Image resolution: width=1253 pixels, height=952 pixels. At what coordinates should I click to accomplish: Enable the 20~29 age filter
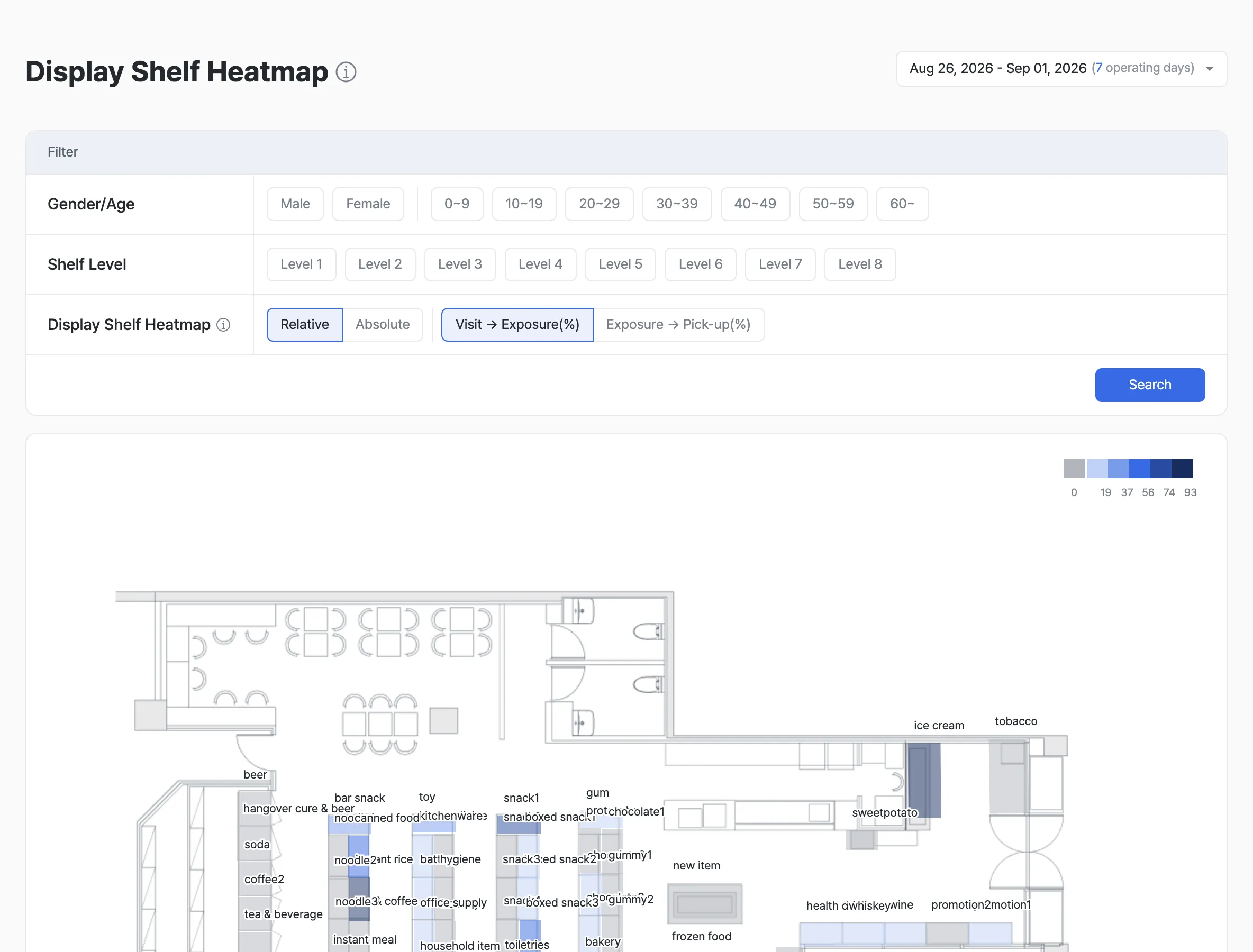(600, 204)
